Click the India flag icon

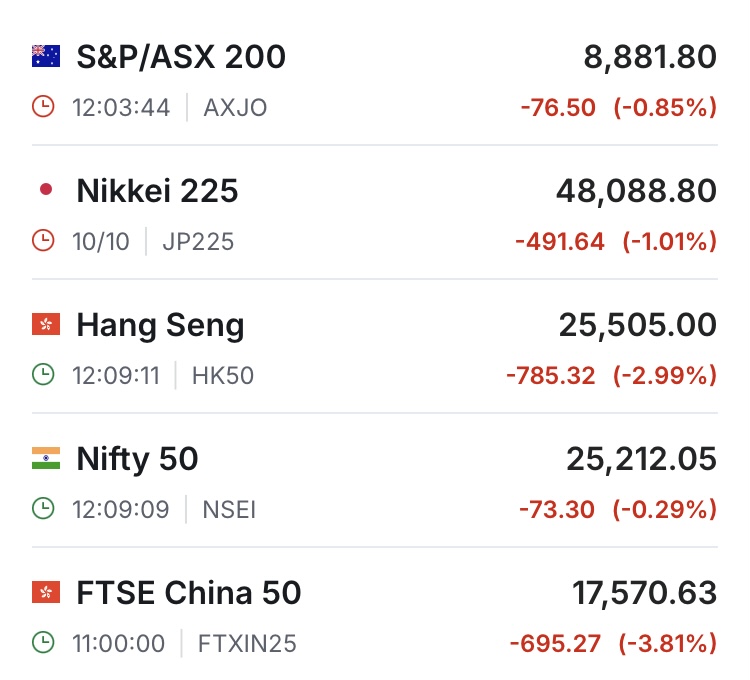(46, 458)
